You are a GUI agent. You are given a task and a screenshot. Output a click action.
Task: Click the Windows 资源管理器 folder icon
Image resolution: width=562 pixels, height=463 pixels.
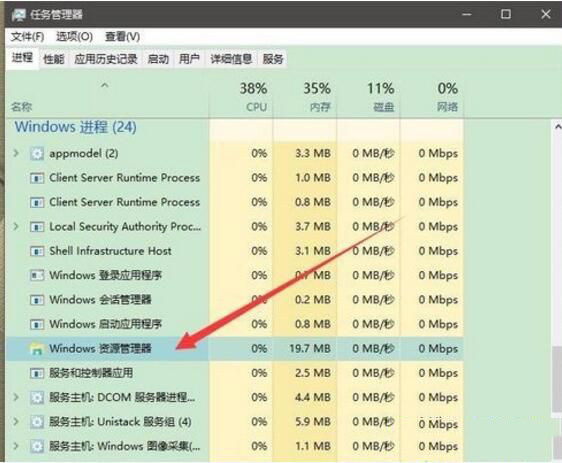tap(37, 349)
